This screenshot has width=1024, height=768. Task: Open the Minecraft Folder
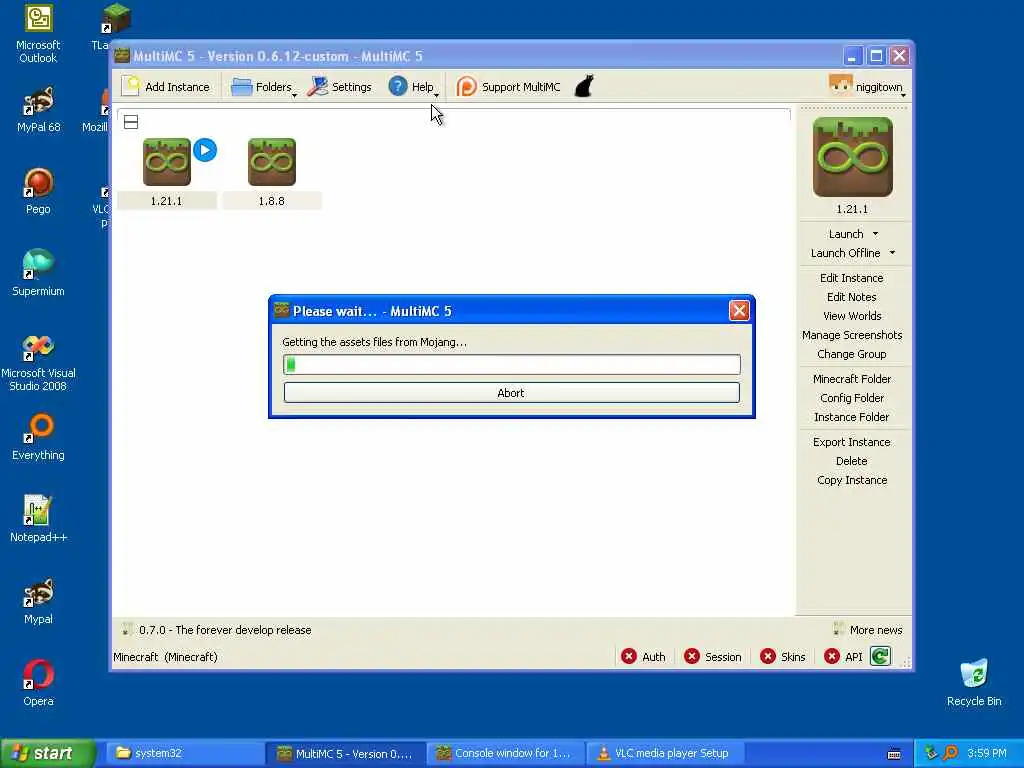point(852,379)
